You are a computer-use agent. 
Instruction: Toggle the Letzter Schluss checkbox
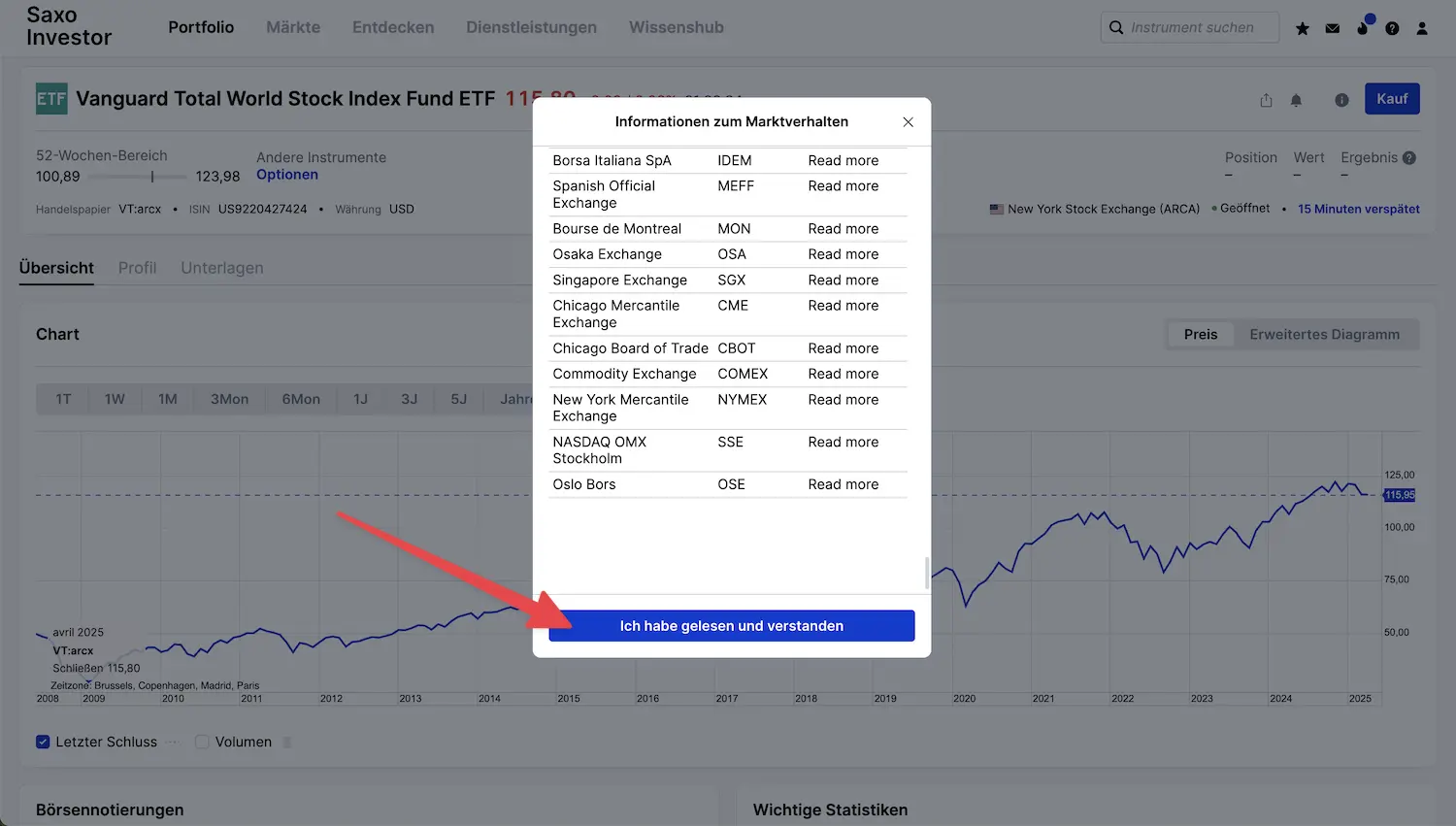pyautogui.click(x=43, y=742)
